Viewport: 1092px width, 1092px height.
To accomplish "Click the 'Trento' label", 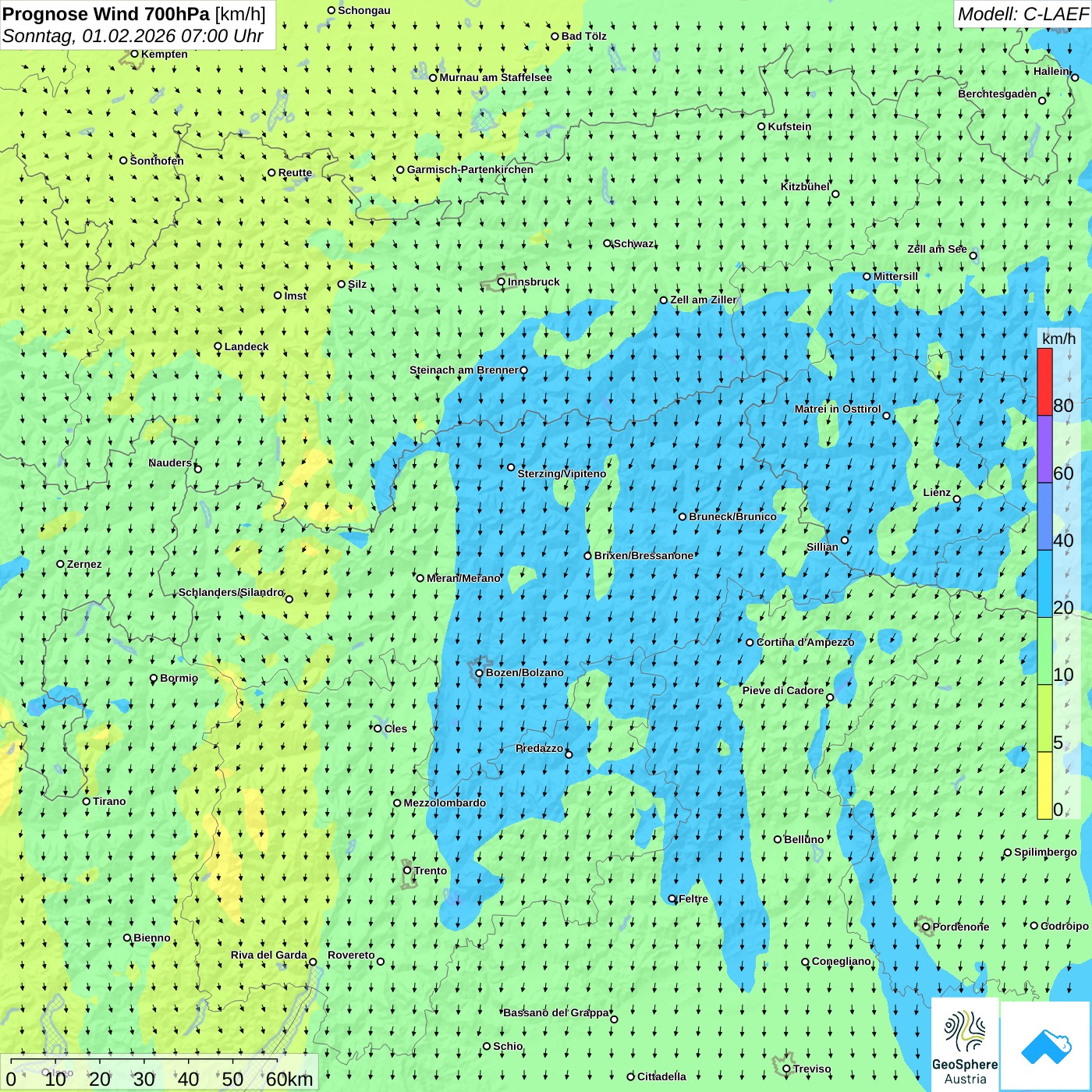I will [x=431, y=870].
